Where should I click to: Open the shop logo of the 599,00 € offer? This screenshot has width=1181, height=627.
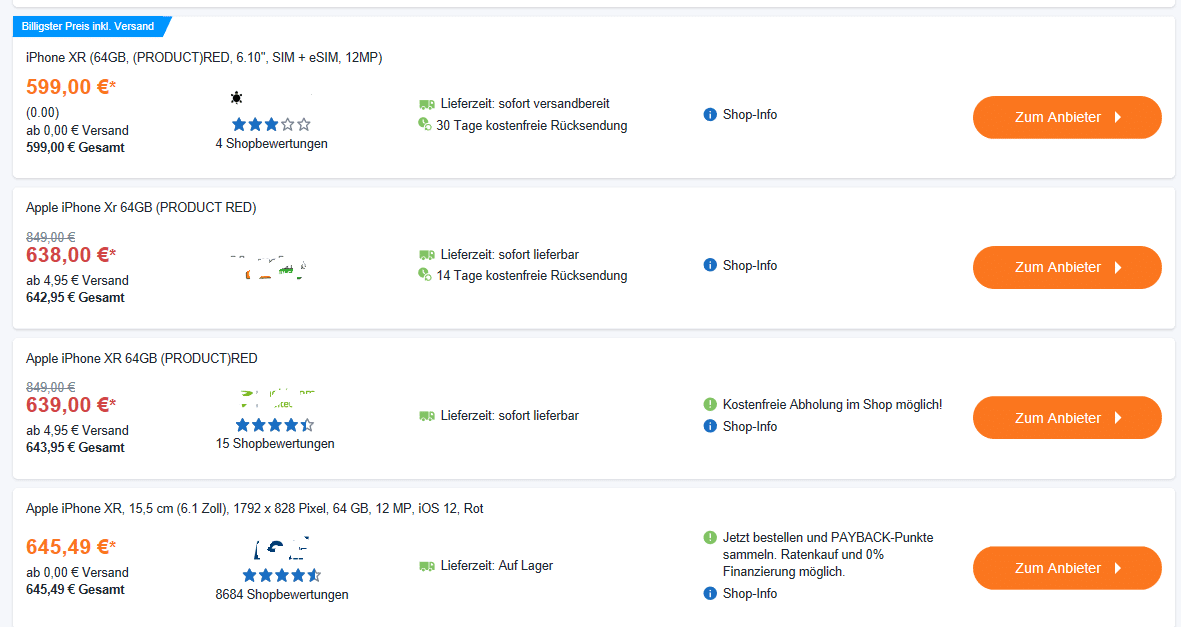(271, 98)
